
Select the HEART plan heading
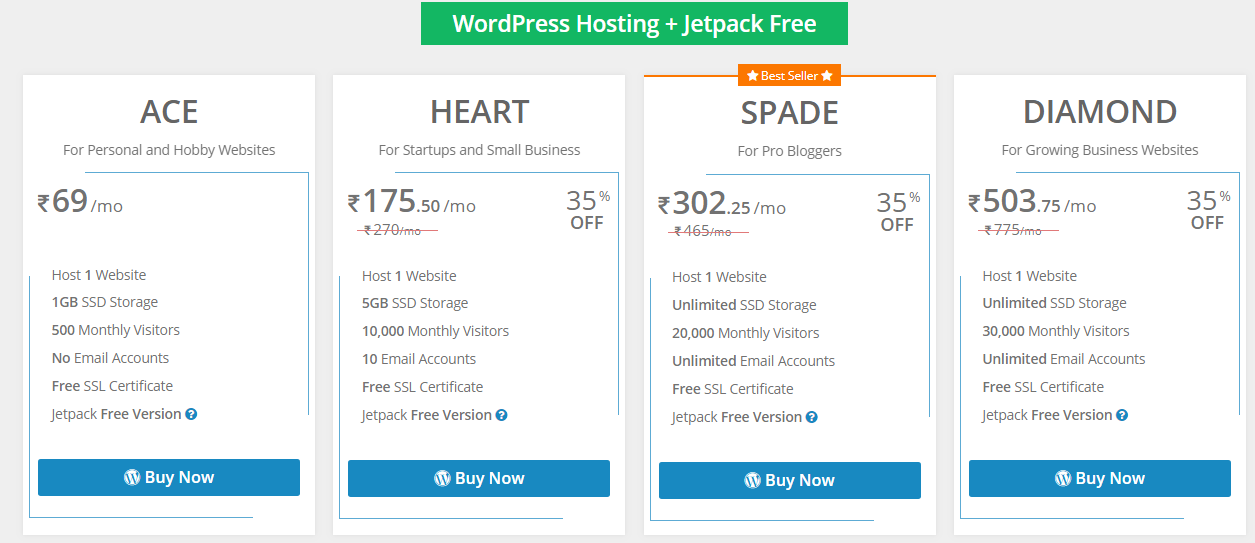click(480, 111)
